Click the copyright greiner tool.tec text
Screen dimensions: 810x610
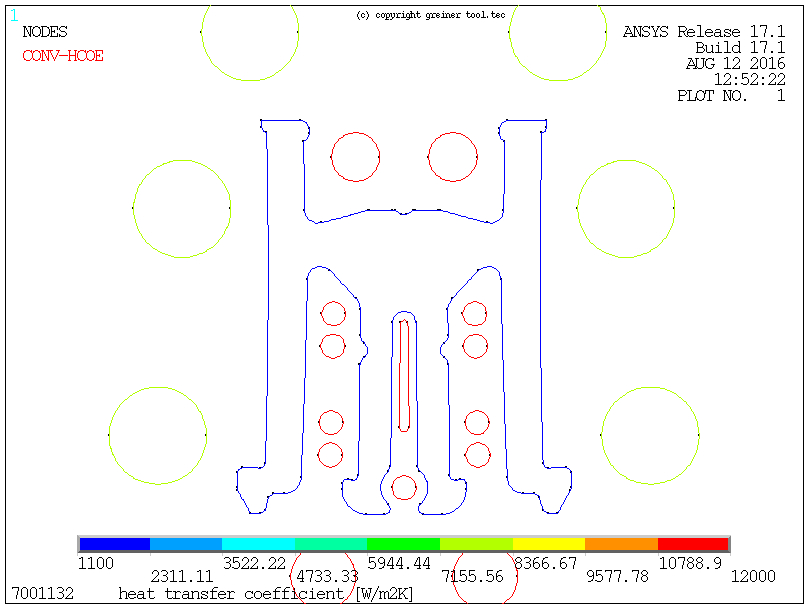click(431, 15)
